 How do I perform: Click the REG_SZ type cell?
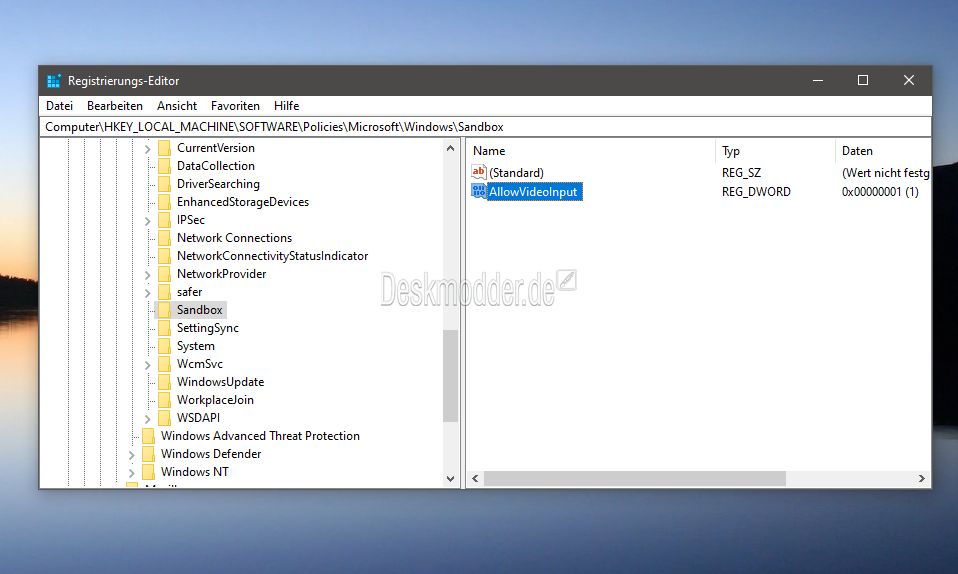coord(741,173)
